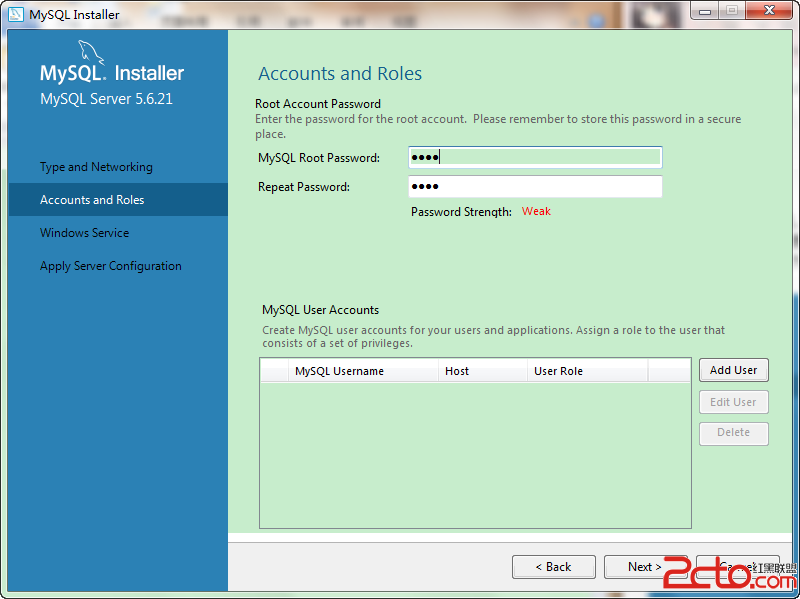Go to Type and Networking step
Screen dimensions: 800x599
(96, 167)
